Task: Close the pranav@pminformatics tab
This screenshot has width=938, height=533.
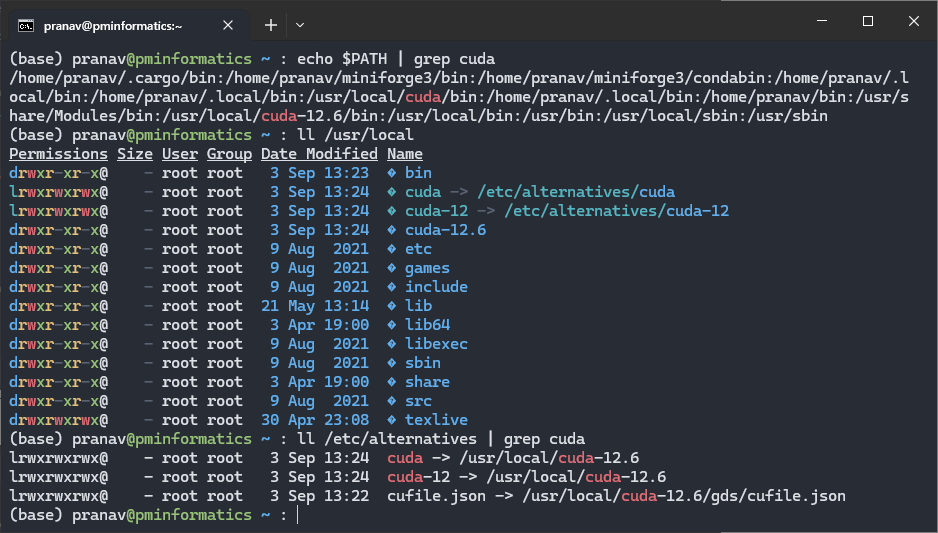Action: point(228,25)
